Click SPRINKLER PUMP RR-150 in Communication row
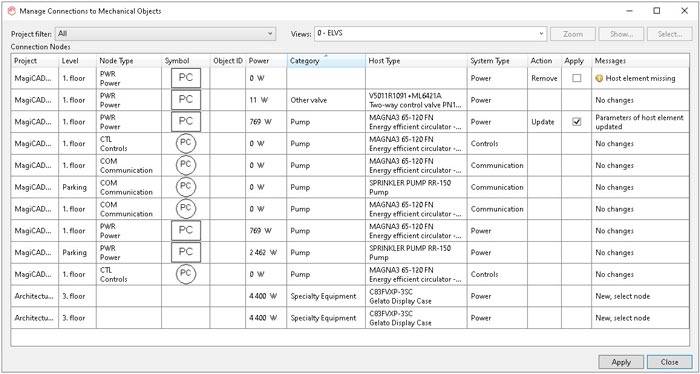The height and width of the screenshot is (374, 700). pyautogui.click(x=410, y=183)
